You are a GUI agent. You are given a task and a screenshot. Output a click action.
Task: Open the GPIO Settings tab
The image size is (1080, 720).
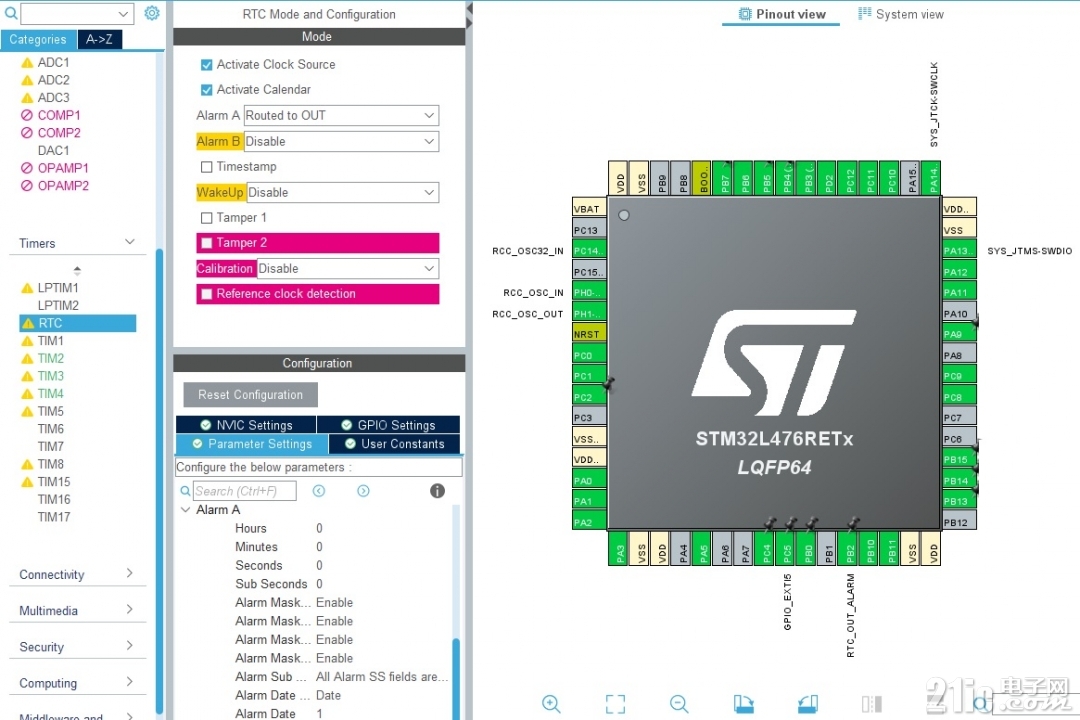click(388, 425)
